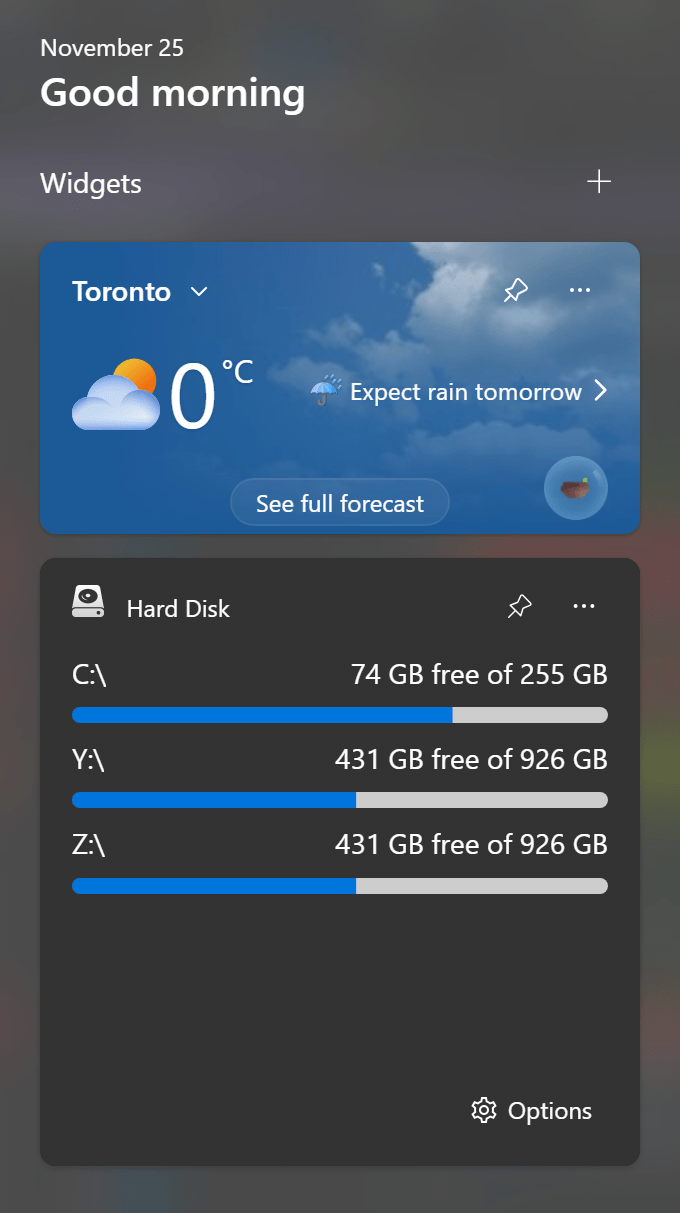
Task: Click the Good morning greeting text
Action: click(x=172, y=93)
